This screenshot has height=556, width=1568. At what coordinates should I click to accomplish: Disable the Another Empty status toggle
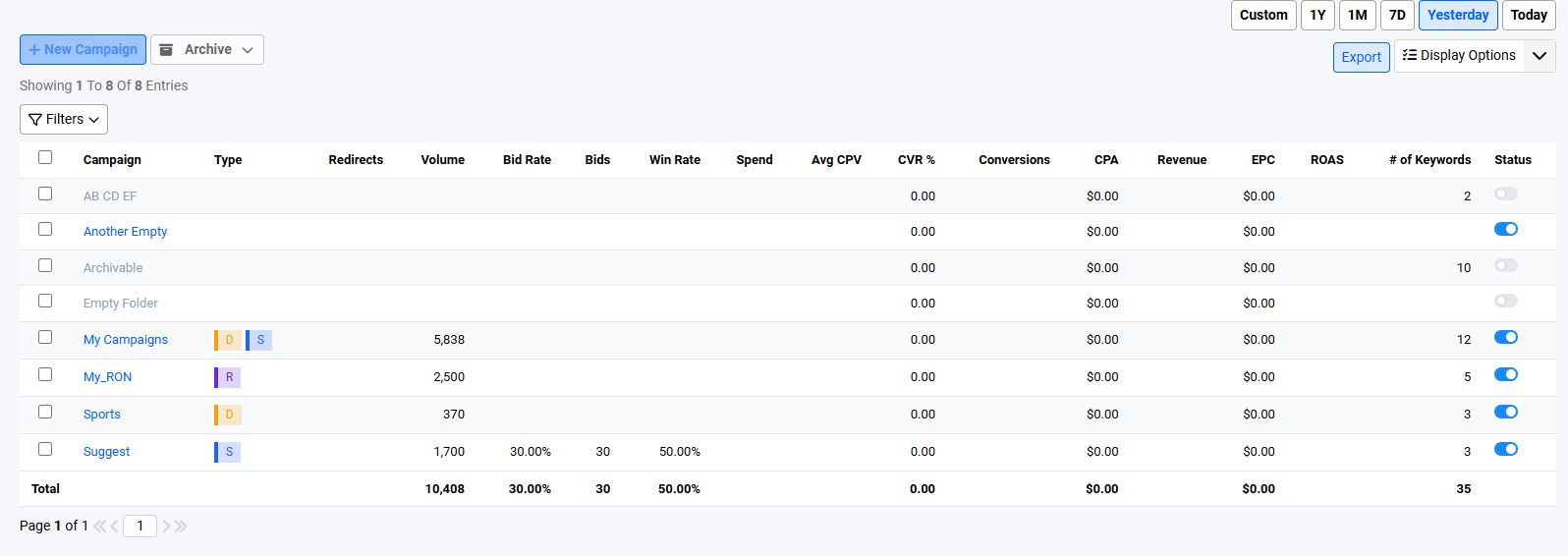click(1505, 229)
